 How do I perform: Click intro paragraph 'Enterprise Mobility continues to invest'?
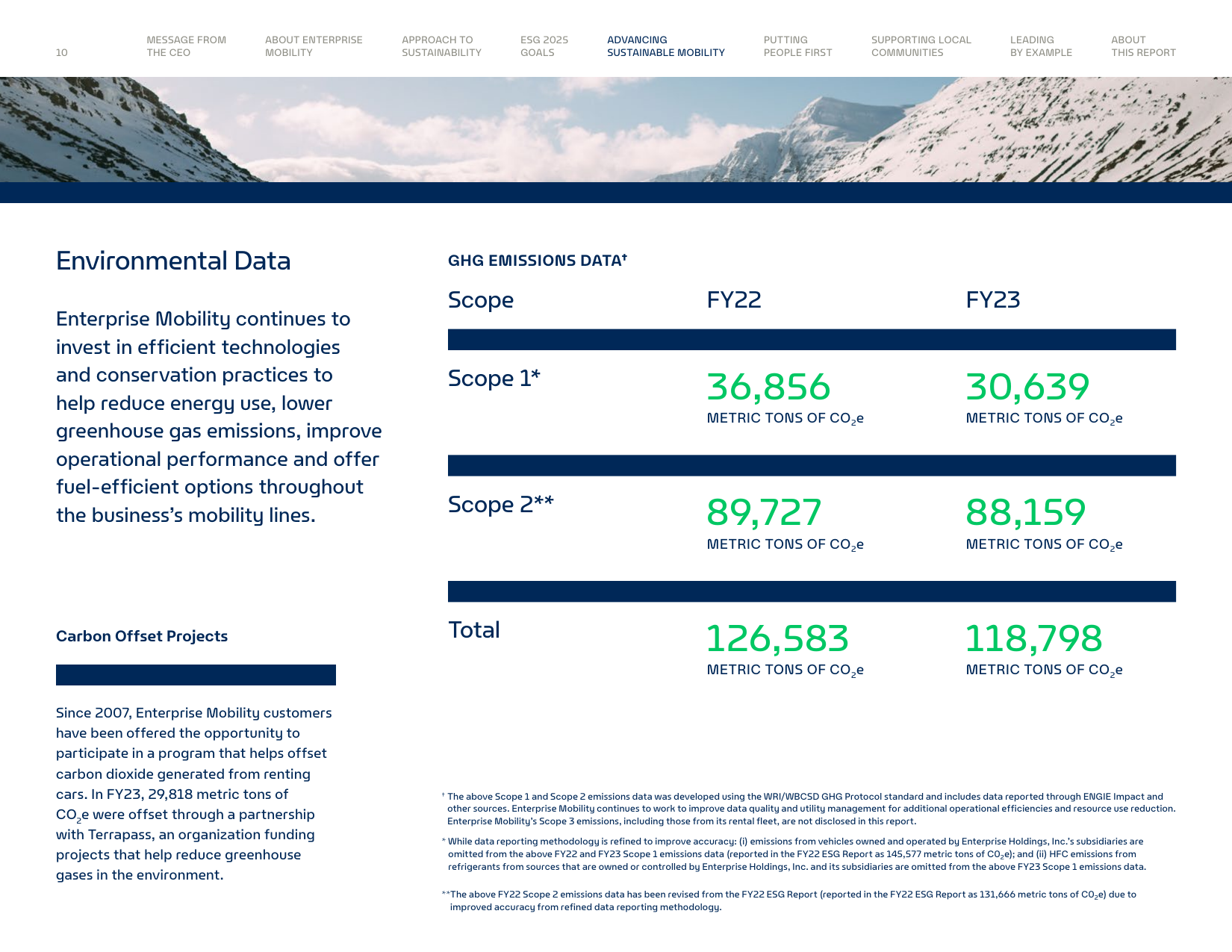219,417
